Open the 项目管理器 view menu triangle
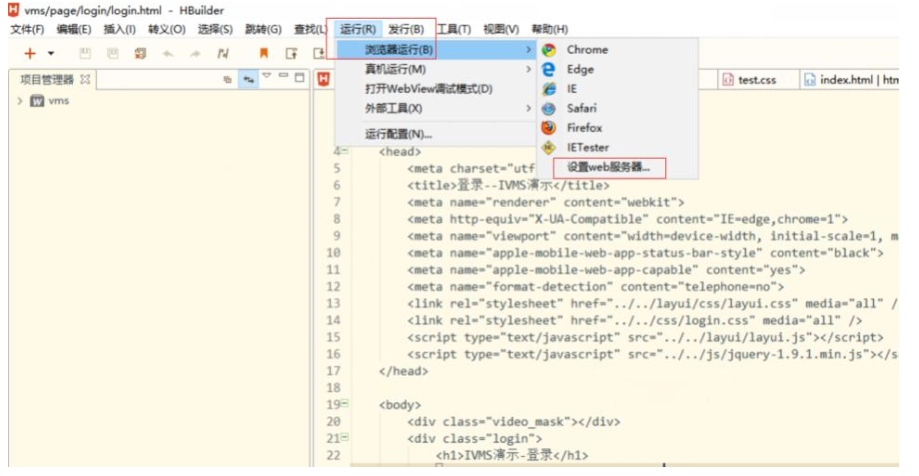The image size is (919, 476). (x=267, y=76)
